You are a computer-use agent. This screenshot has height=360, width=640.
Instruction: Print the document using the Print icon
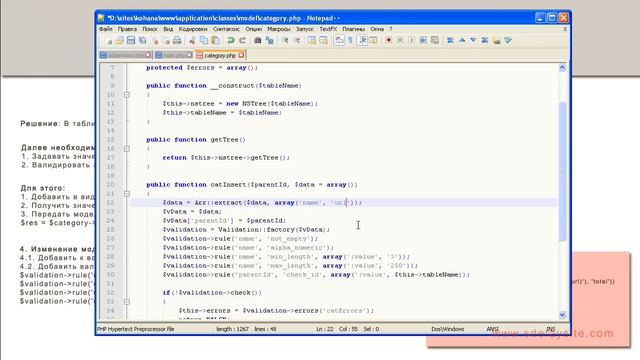pyautogui.click(x=177, y=40)
